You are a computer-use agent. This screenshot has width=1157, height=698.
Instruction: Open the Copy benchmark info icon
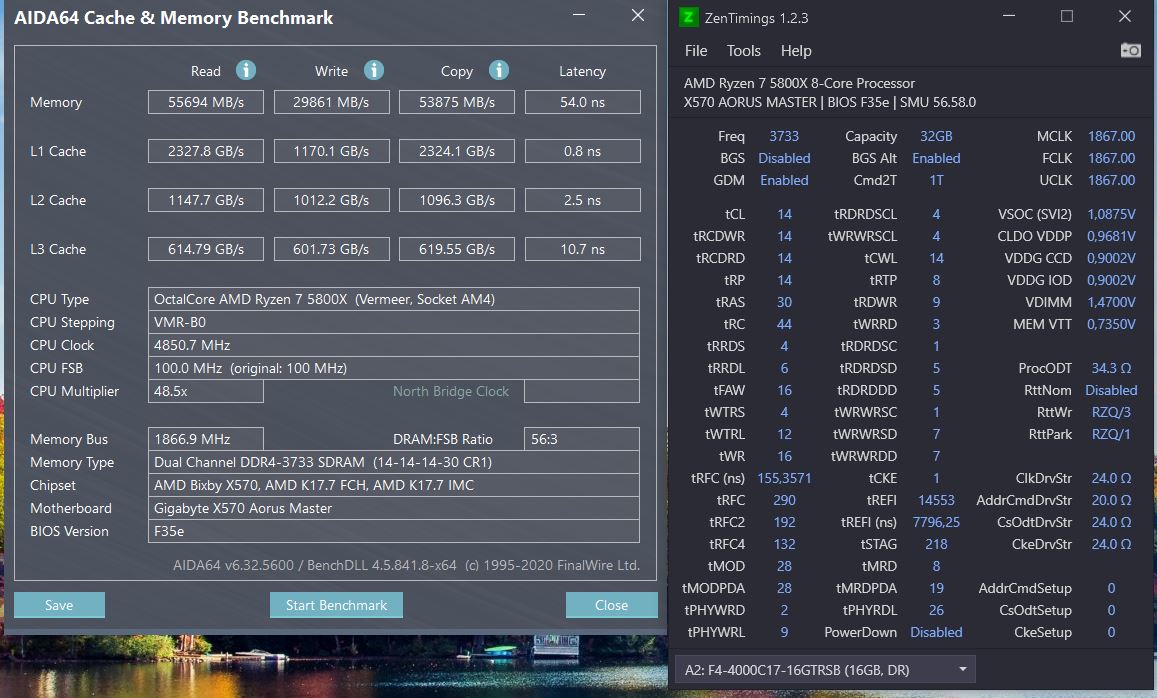click(x=499, y=70)
